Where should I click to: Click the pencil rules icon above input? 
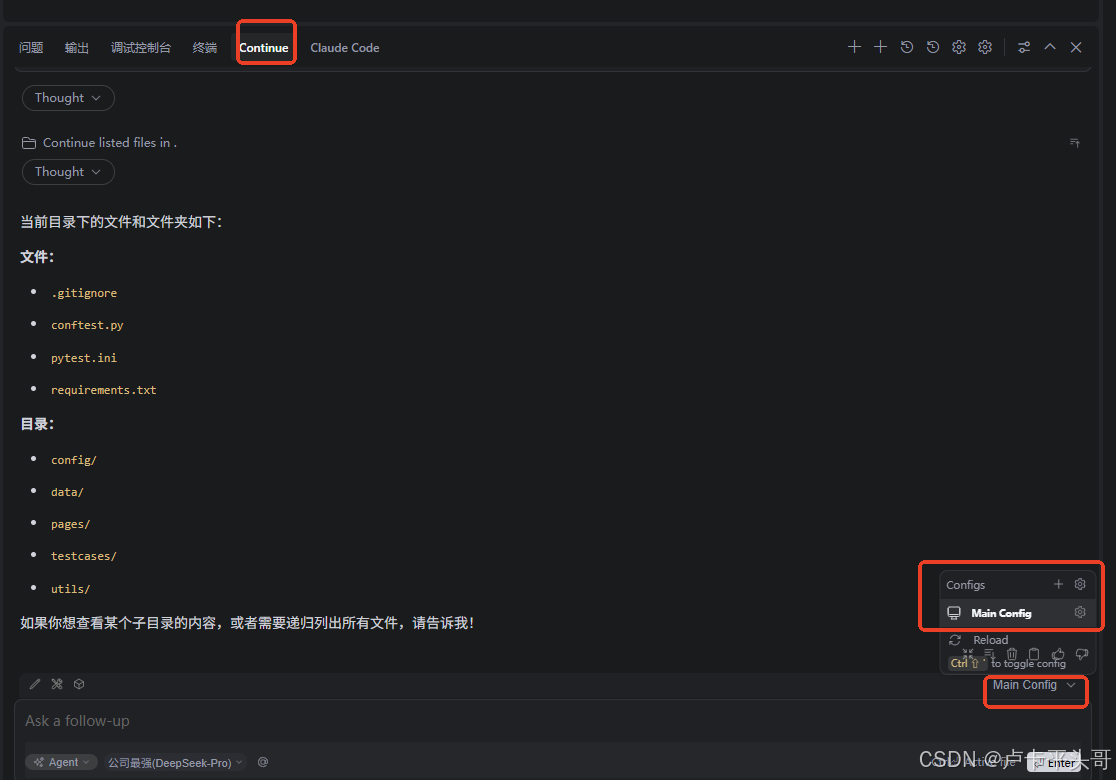[35, 684]
